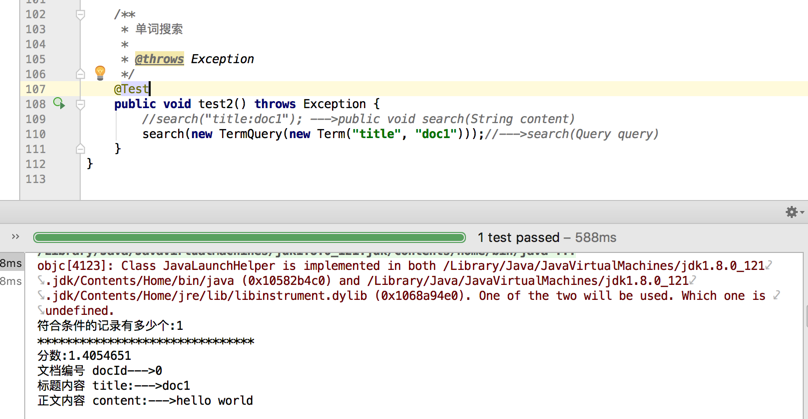Click the TermQuery class name
Screen dimensions: 808x419
[x=250, y=134]
